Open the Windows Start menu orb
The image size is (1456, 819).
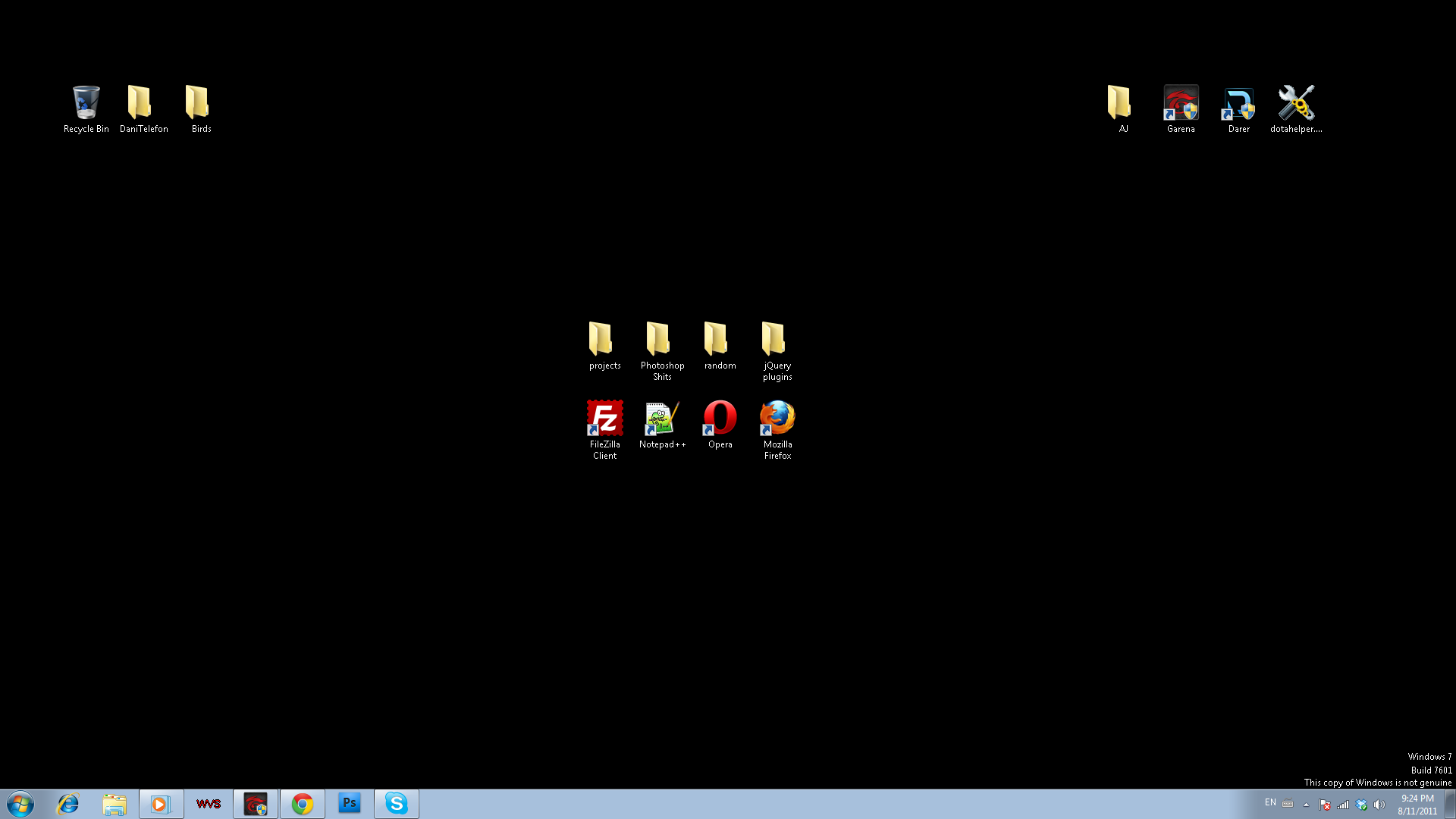tap(20, 804)
